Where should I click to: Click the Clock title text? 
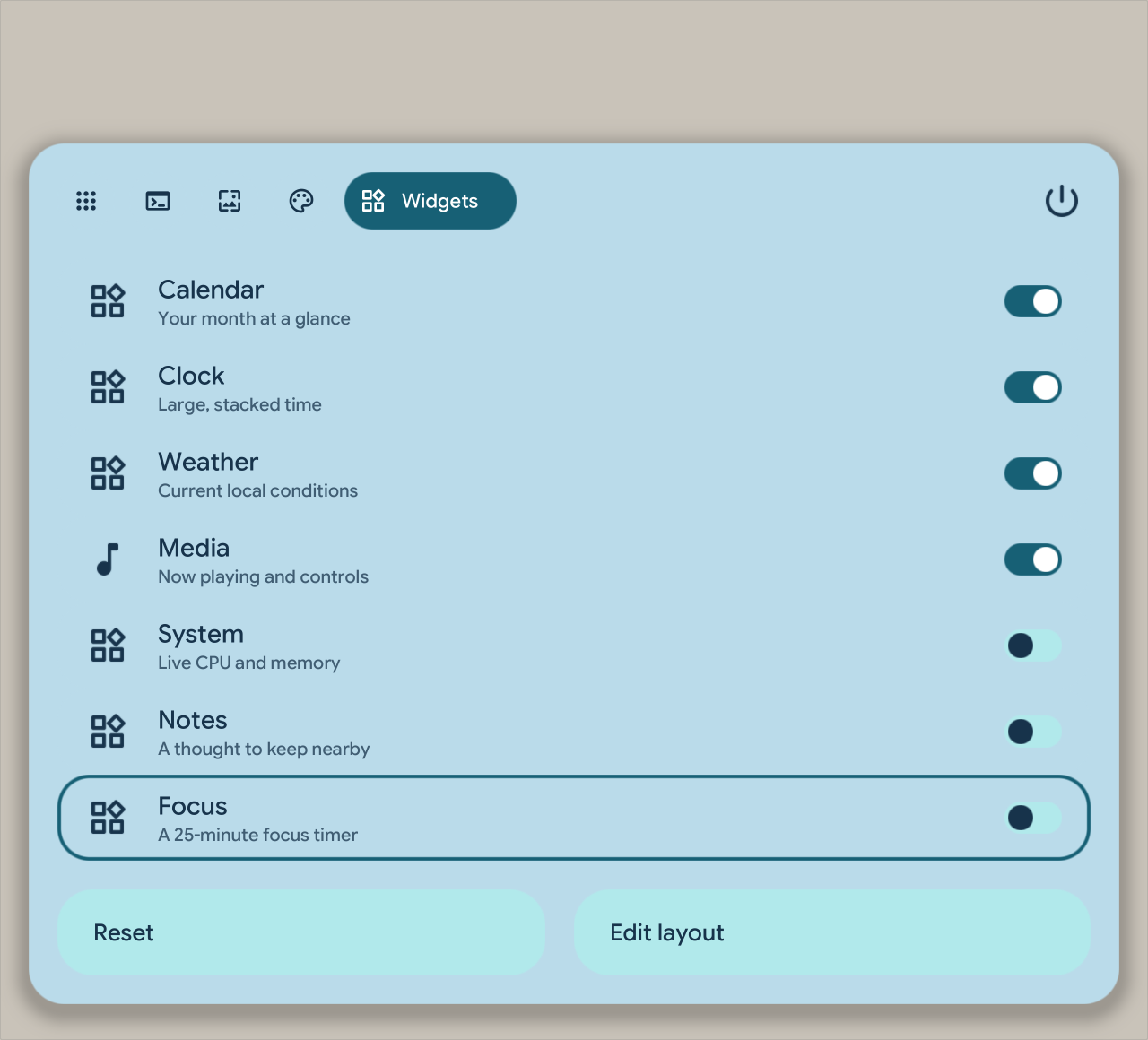[x=191, y=376]
